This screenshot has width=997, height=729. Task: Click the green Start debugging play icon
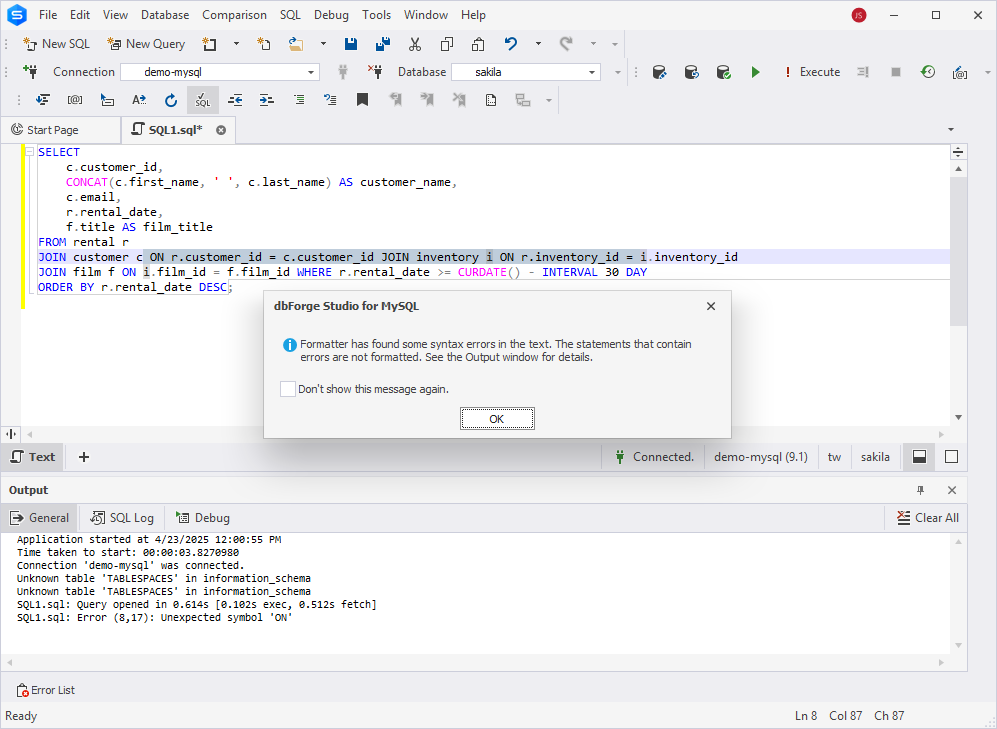tap(755, 72)
